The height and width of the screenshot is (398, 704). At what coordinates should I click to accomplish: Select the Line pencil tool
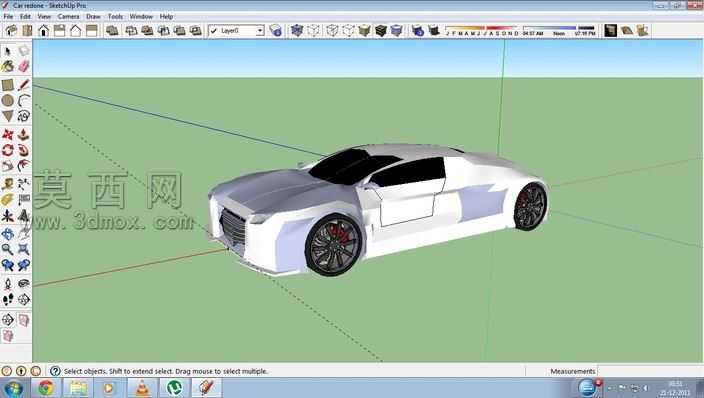tap(24, 84)
